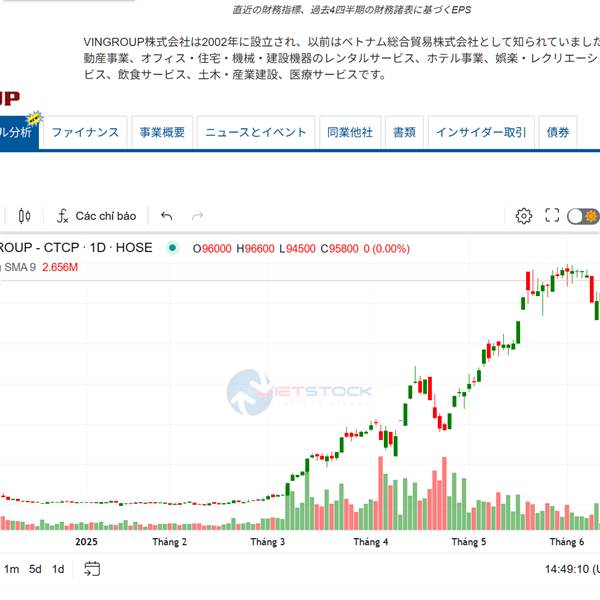Switch to the 事業概要 tab
This screenshot has height=600, width=600.
162,132
